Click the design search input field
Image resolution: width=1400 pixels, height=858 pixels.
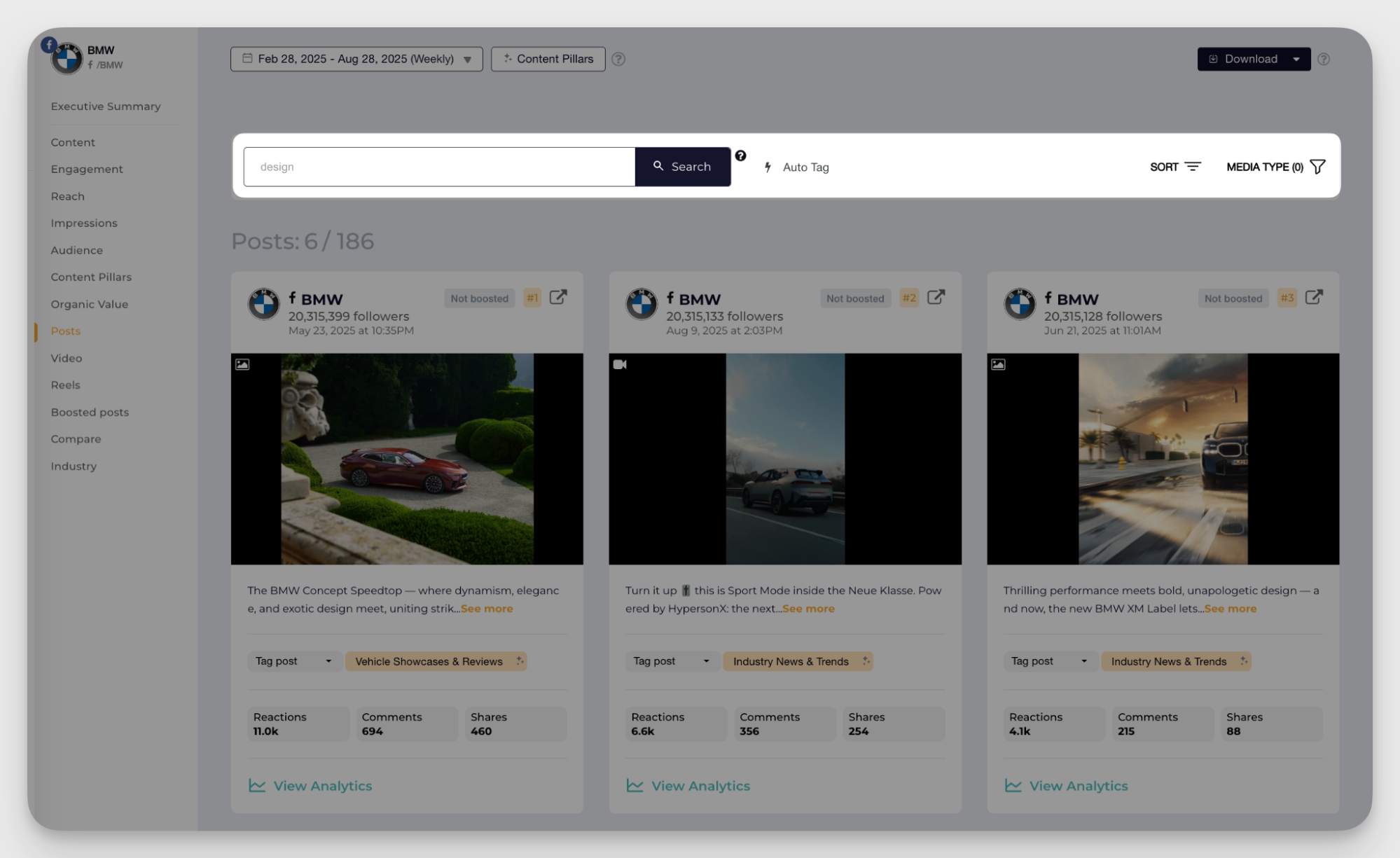[x=439, y=167]
